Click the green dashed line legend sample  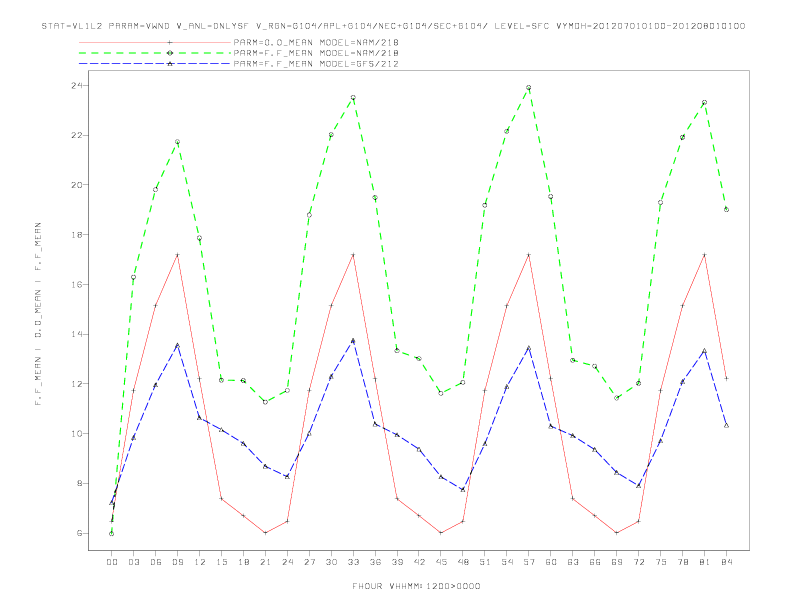pyautogui.click(x=155, y=53)
